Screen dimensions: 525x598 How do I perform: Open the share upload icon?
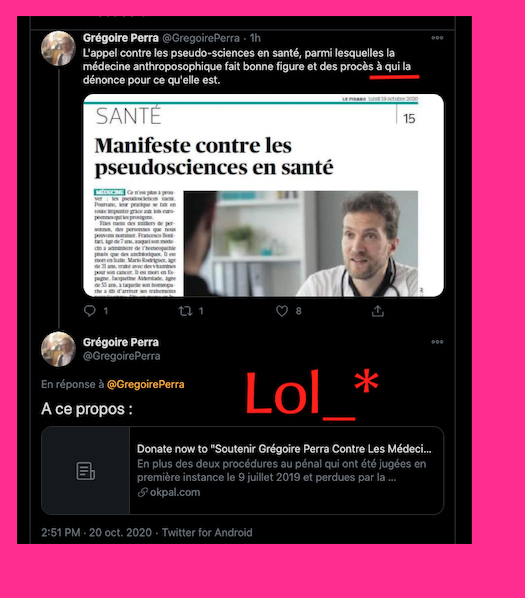point(377,311)
